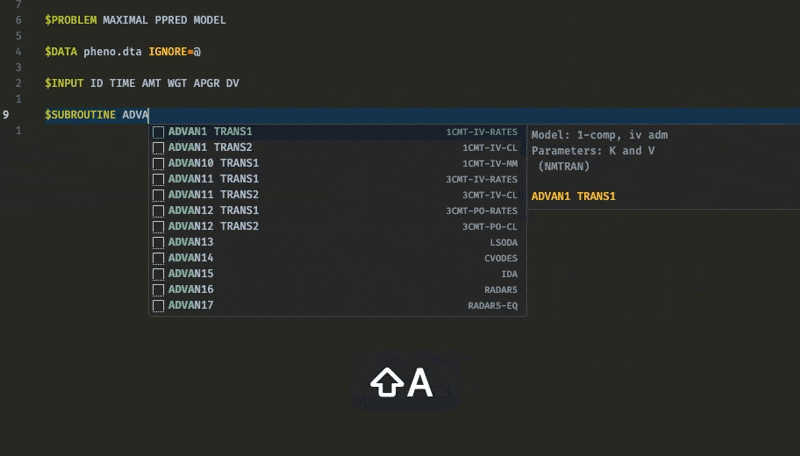This screenshot has height=456, width=800.
Task: Click the snippet icon beside ADVAN1 TRANS2
Action: pos(158,148)
